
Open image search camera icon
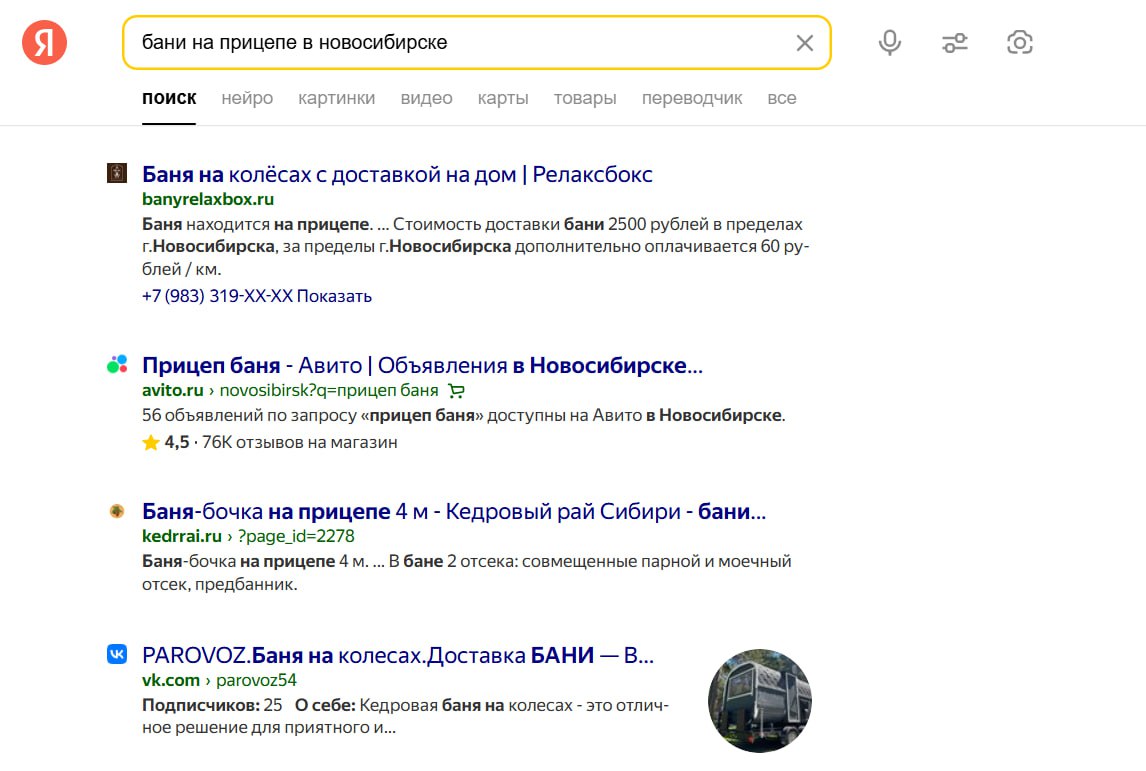1019,42
